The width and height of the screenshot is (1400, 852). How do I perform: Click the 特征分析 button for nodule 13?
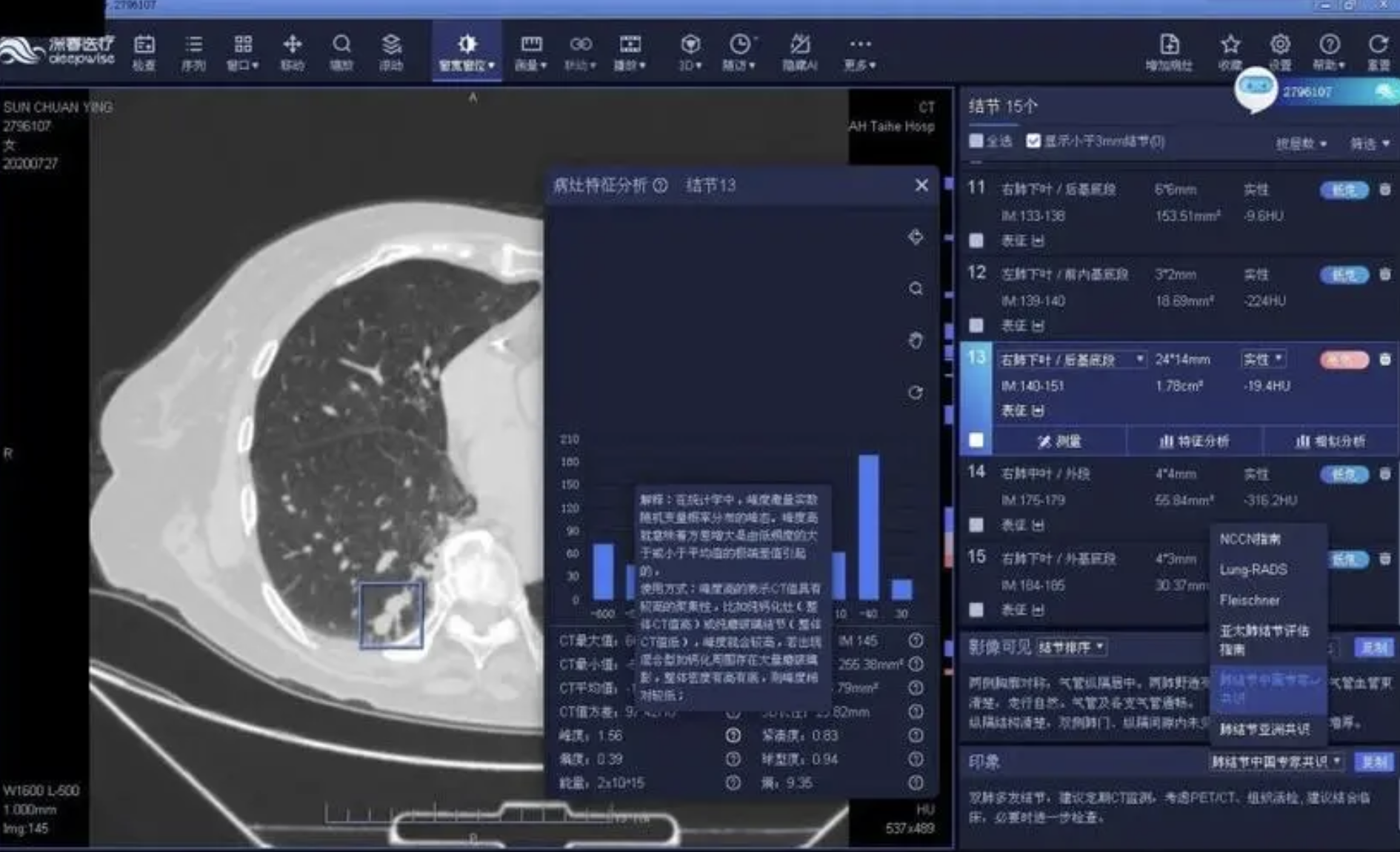click(1194, 442)
